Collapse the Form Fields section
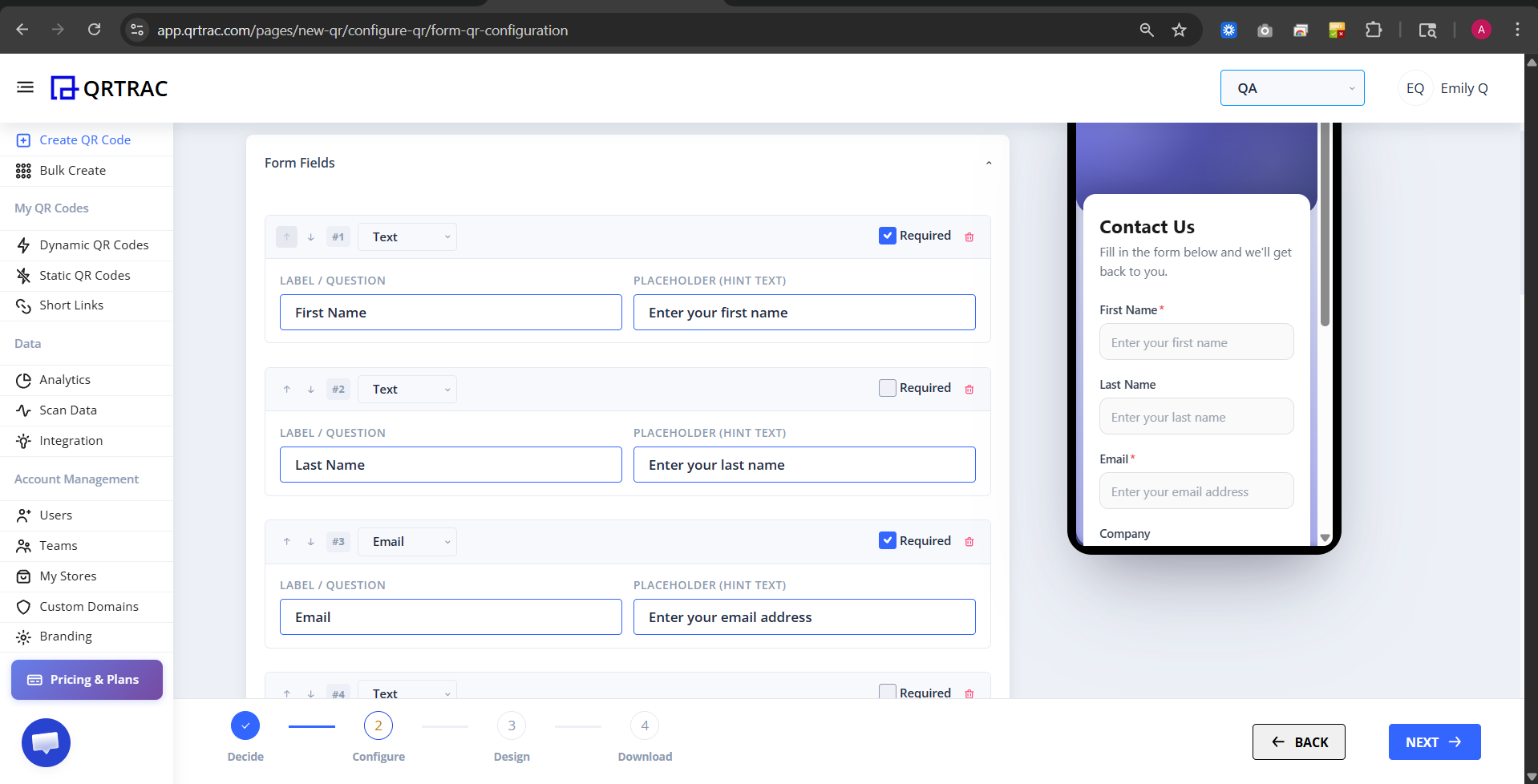 (x=988, y=162)
